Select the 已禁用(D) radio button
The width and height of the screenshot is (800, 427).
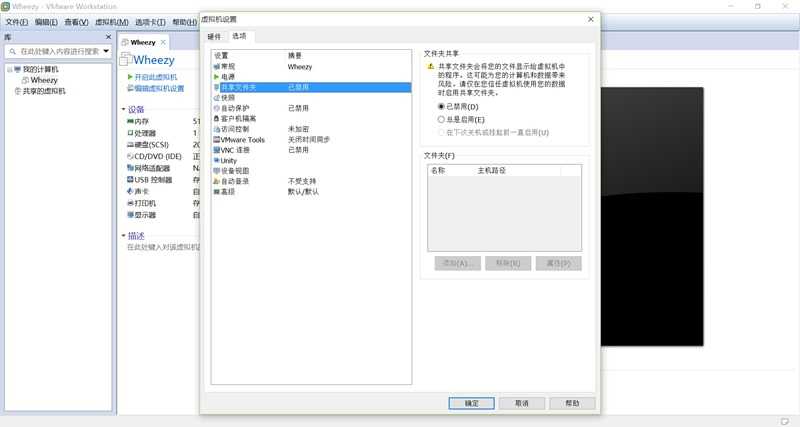coord(441,107)
